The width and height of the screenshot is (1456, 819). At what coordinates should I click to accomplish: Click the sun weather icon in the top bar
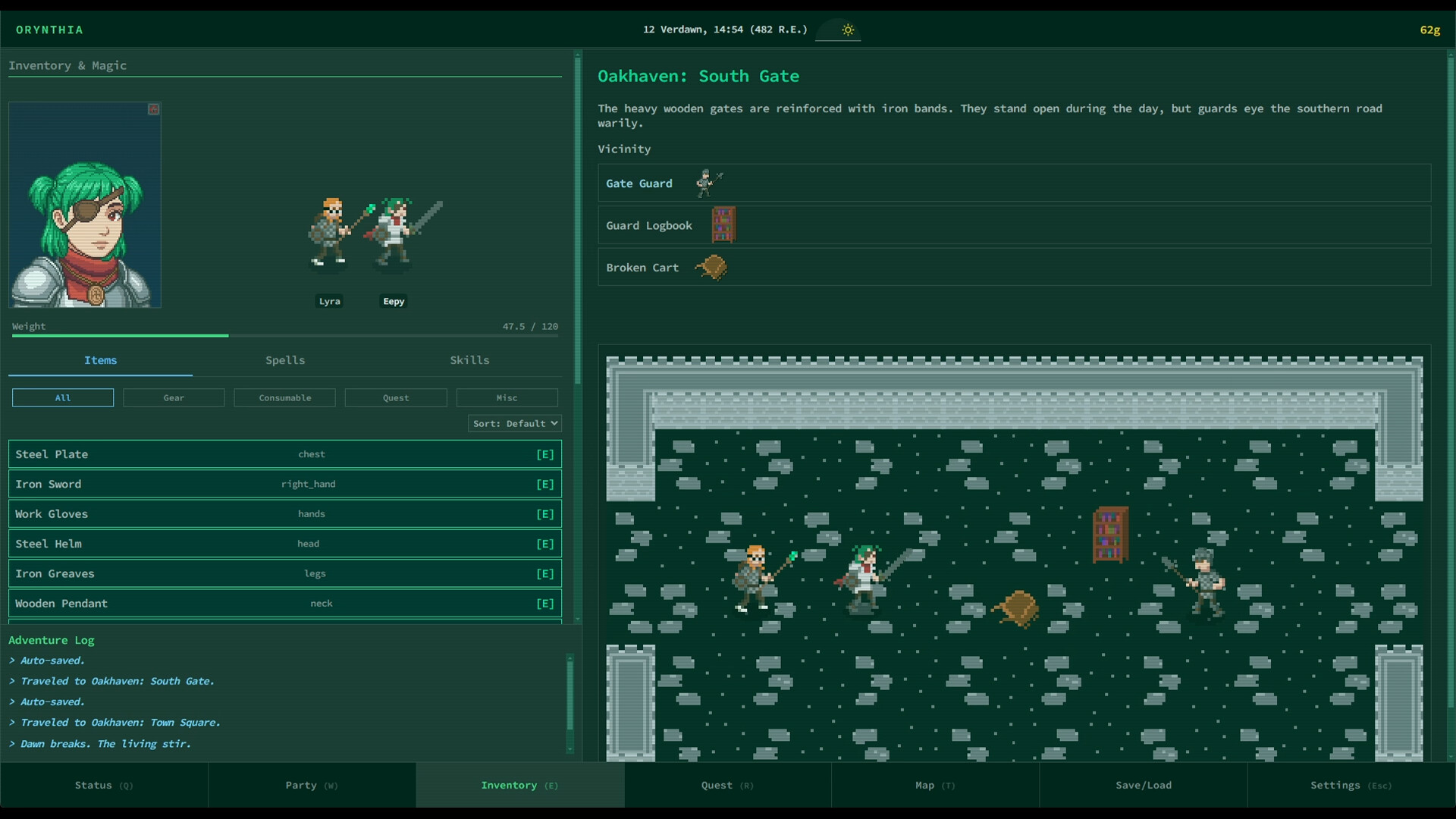point(847,30)
